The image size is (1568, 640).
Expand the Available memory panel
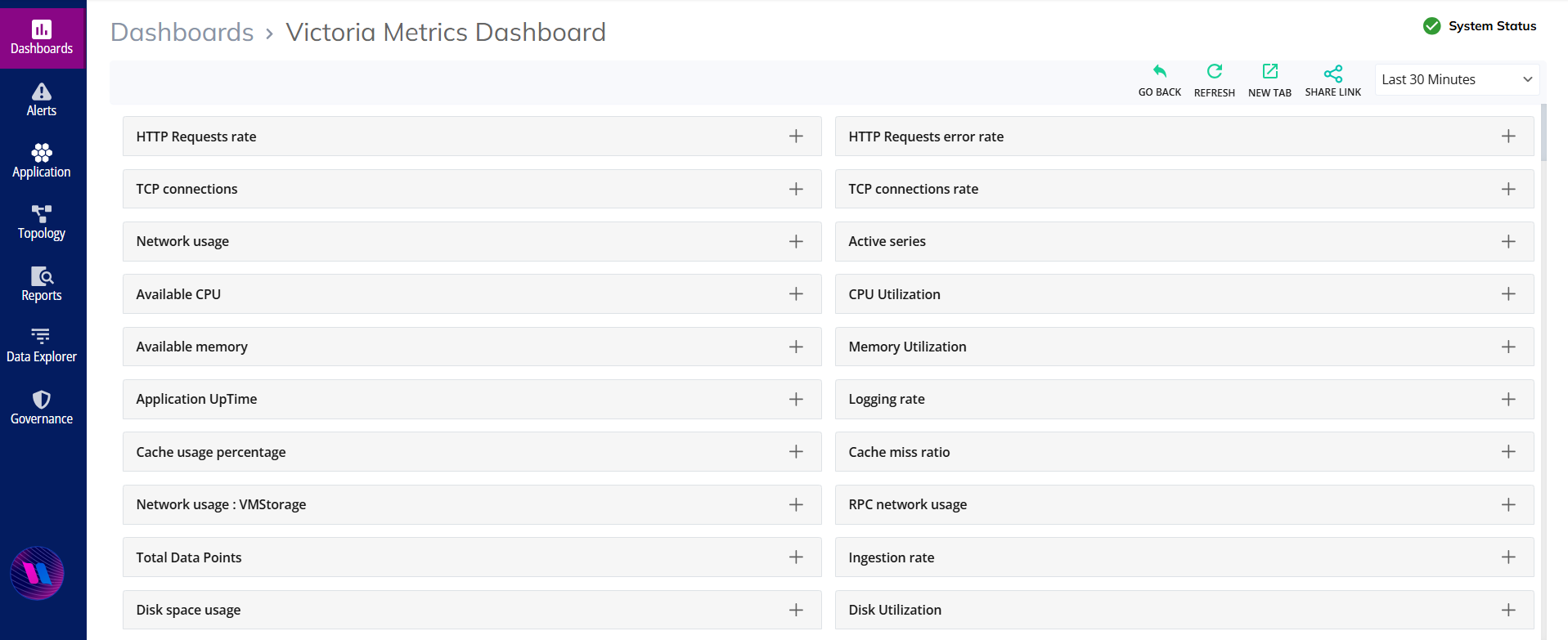coord(796,347)
